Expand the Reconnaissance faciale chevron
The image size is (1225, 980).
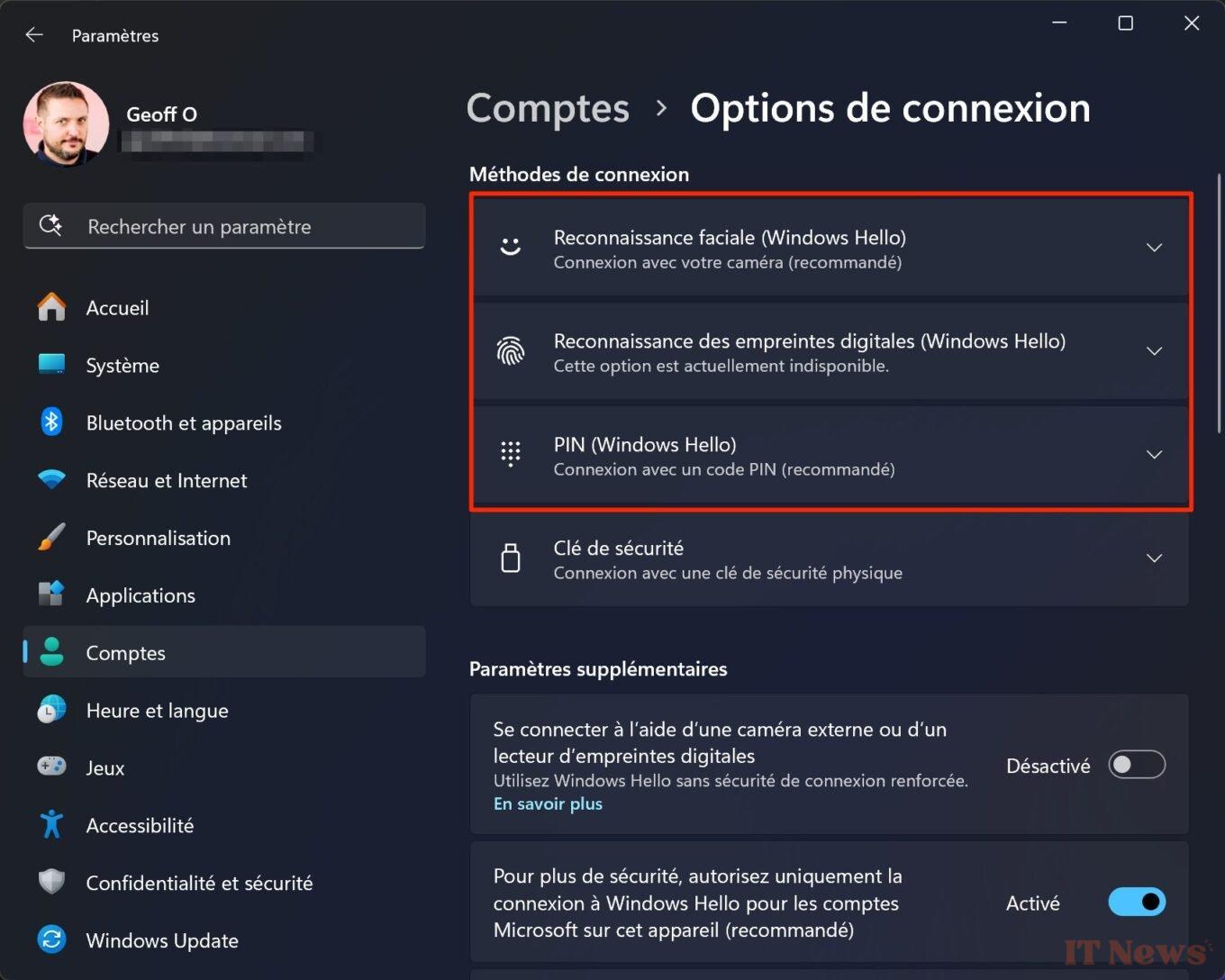(1154, 248)
